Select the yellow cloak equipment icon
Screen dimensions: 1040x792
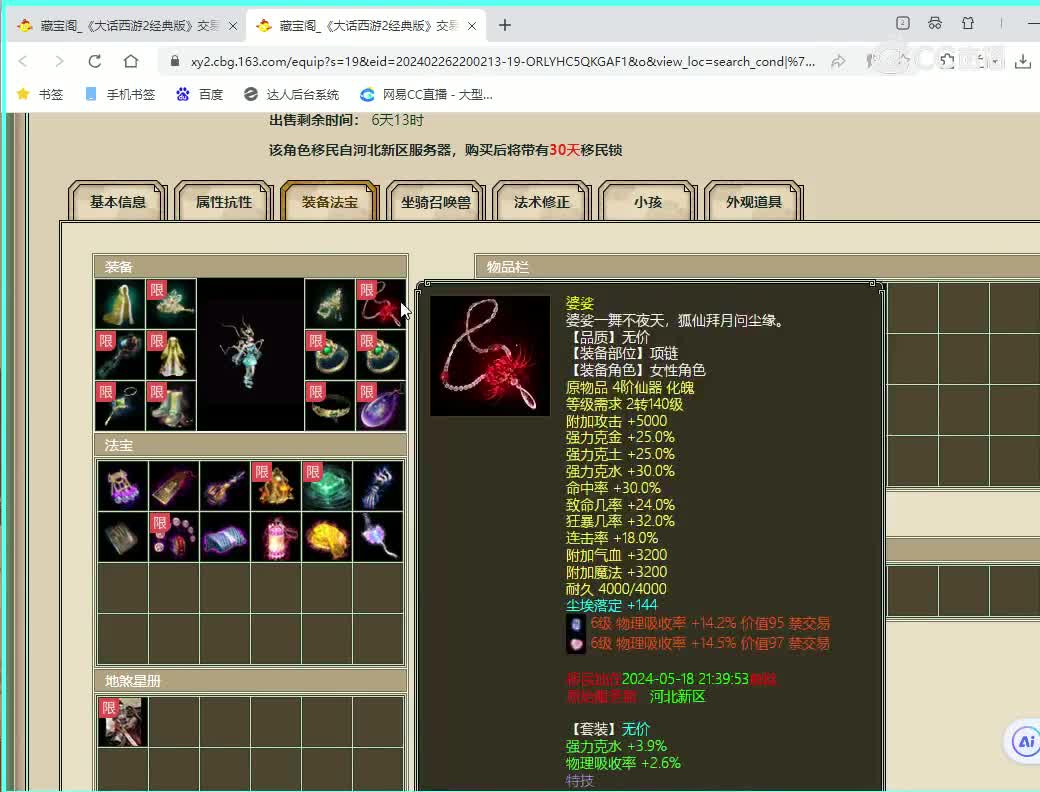tap(120, 304)
